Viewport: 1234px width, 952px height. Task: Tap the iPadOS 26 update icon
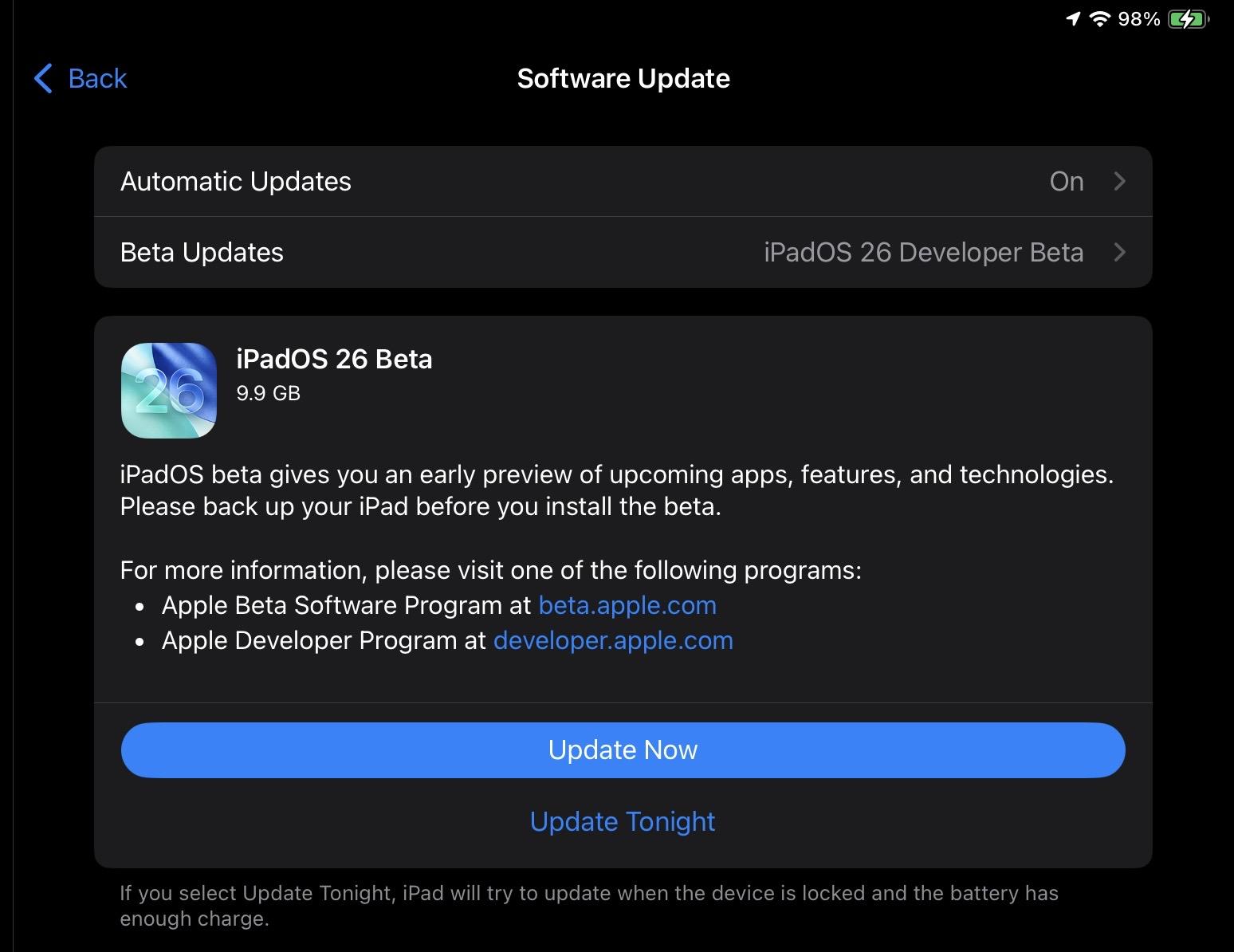click(x=169, y=391)
